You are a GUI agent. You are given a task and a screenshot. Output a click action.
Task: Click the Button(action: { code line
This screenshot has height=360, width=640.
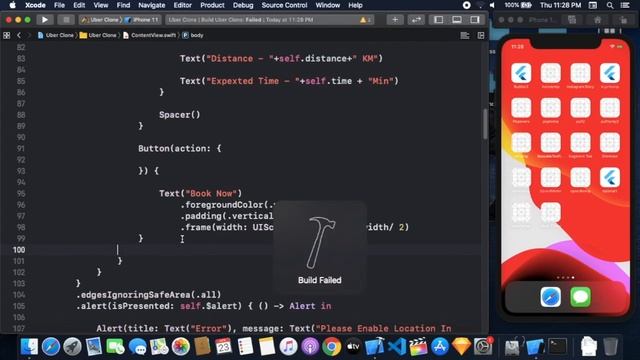click(180, 149)
